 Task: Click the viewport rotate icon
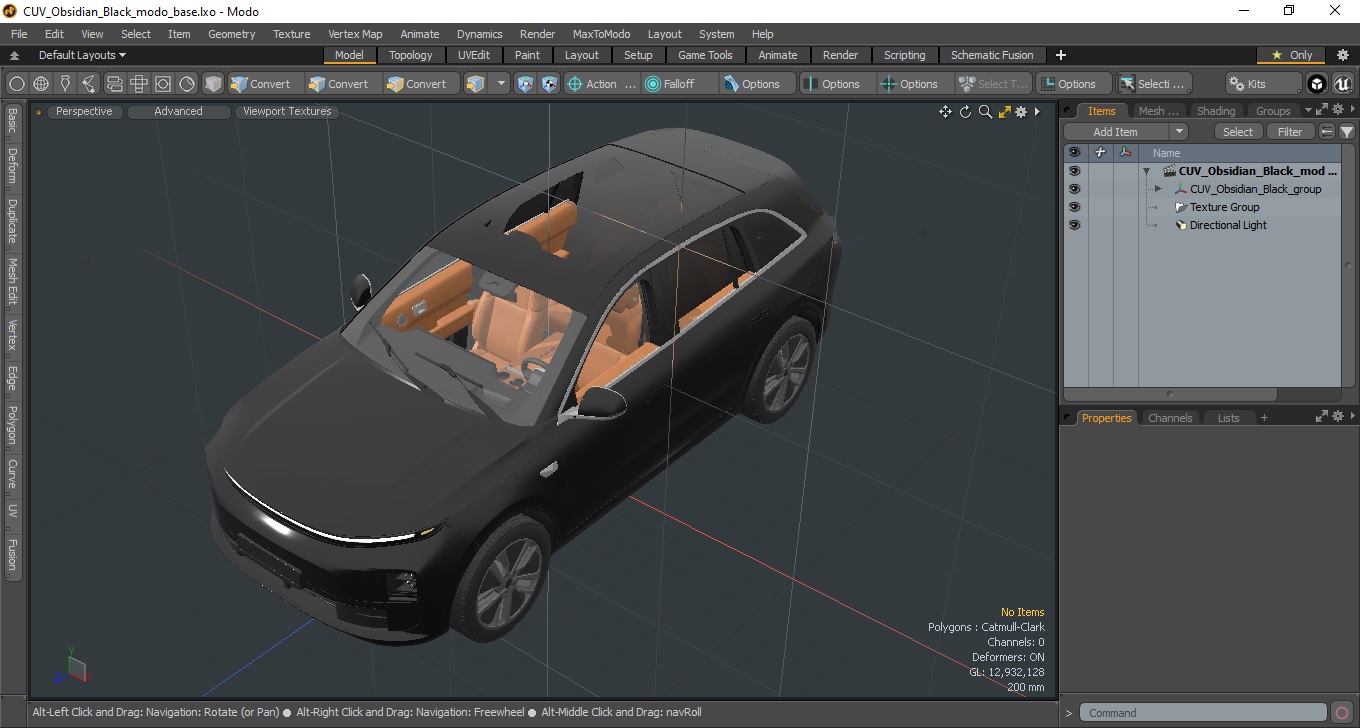965,112
